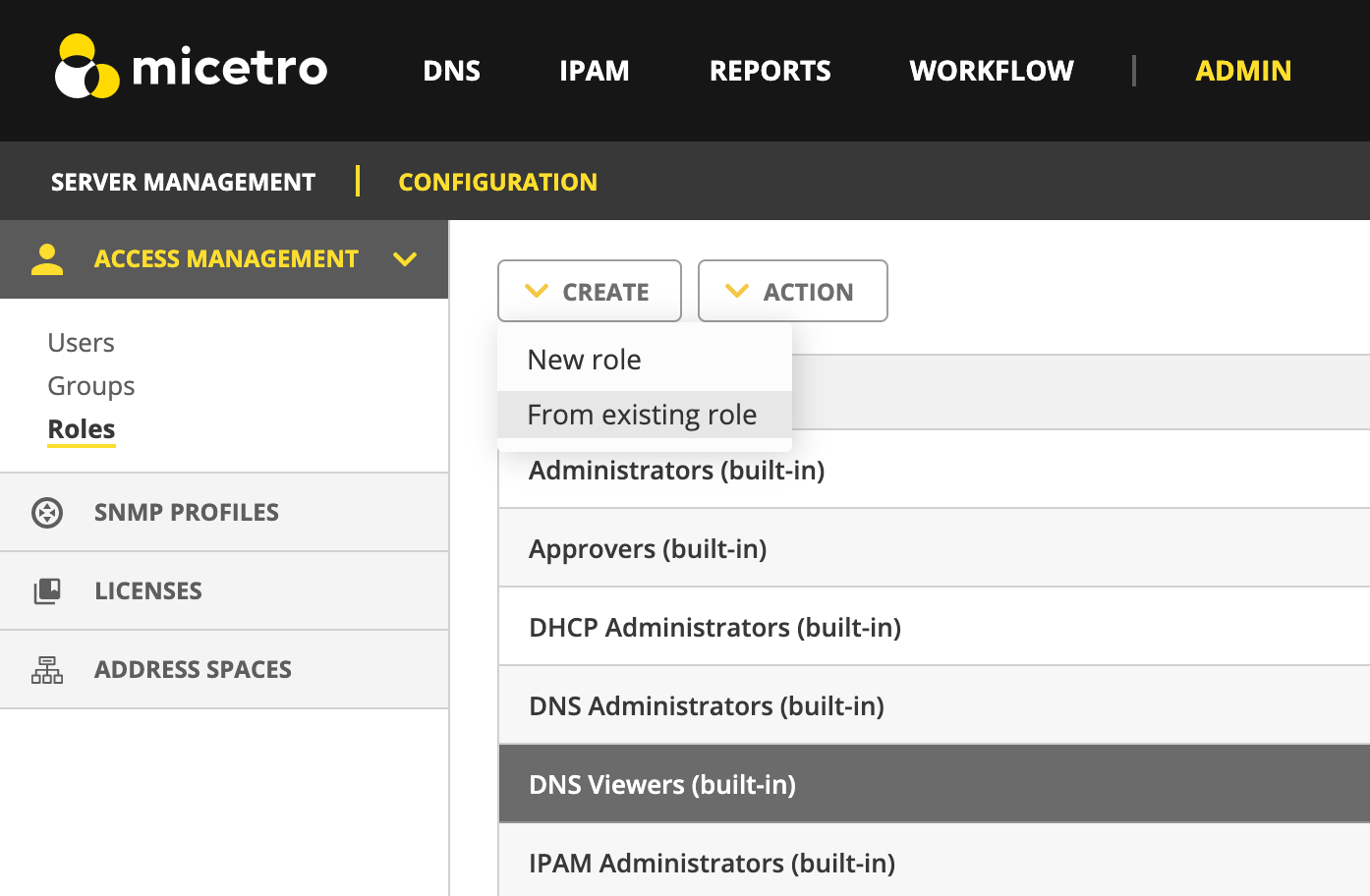The width and height of the screenshot is (1370, 896).
Task: Open the Users link in sidebar
Action: pyautogui.click(x=81, y=343)
